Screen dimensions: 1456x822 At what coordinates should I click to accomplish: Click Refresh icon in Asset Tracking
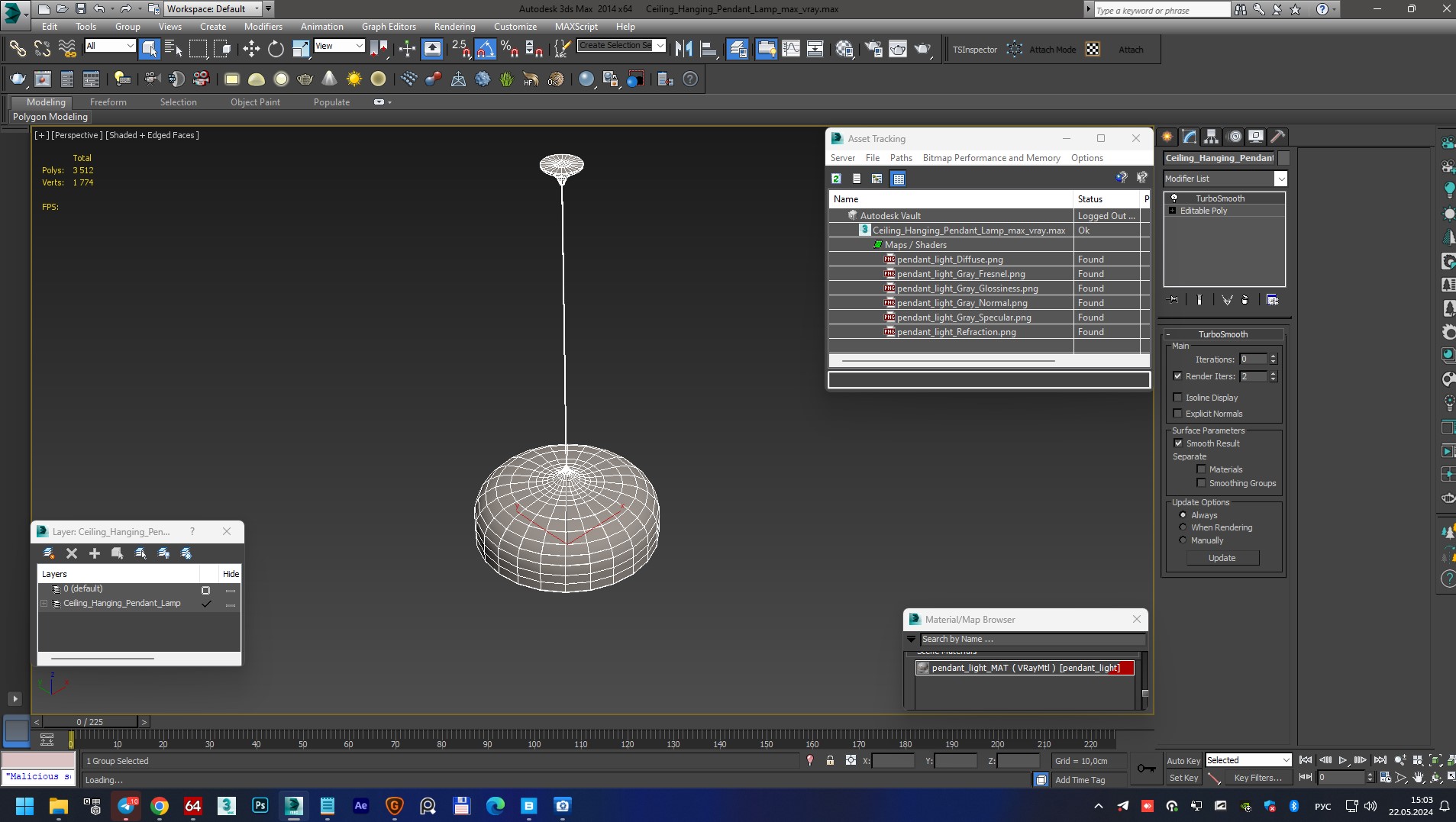pyautogui.click(x=836, y=179)
